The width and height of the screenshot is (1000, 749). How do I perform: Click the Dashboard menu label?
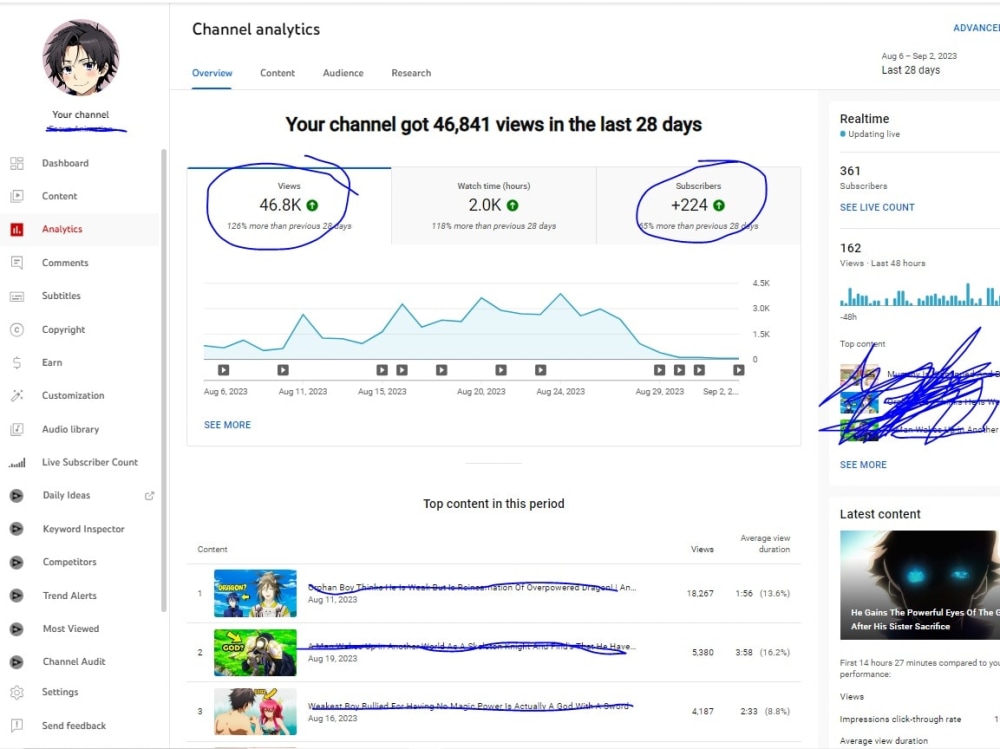point(66,163)
